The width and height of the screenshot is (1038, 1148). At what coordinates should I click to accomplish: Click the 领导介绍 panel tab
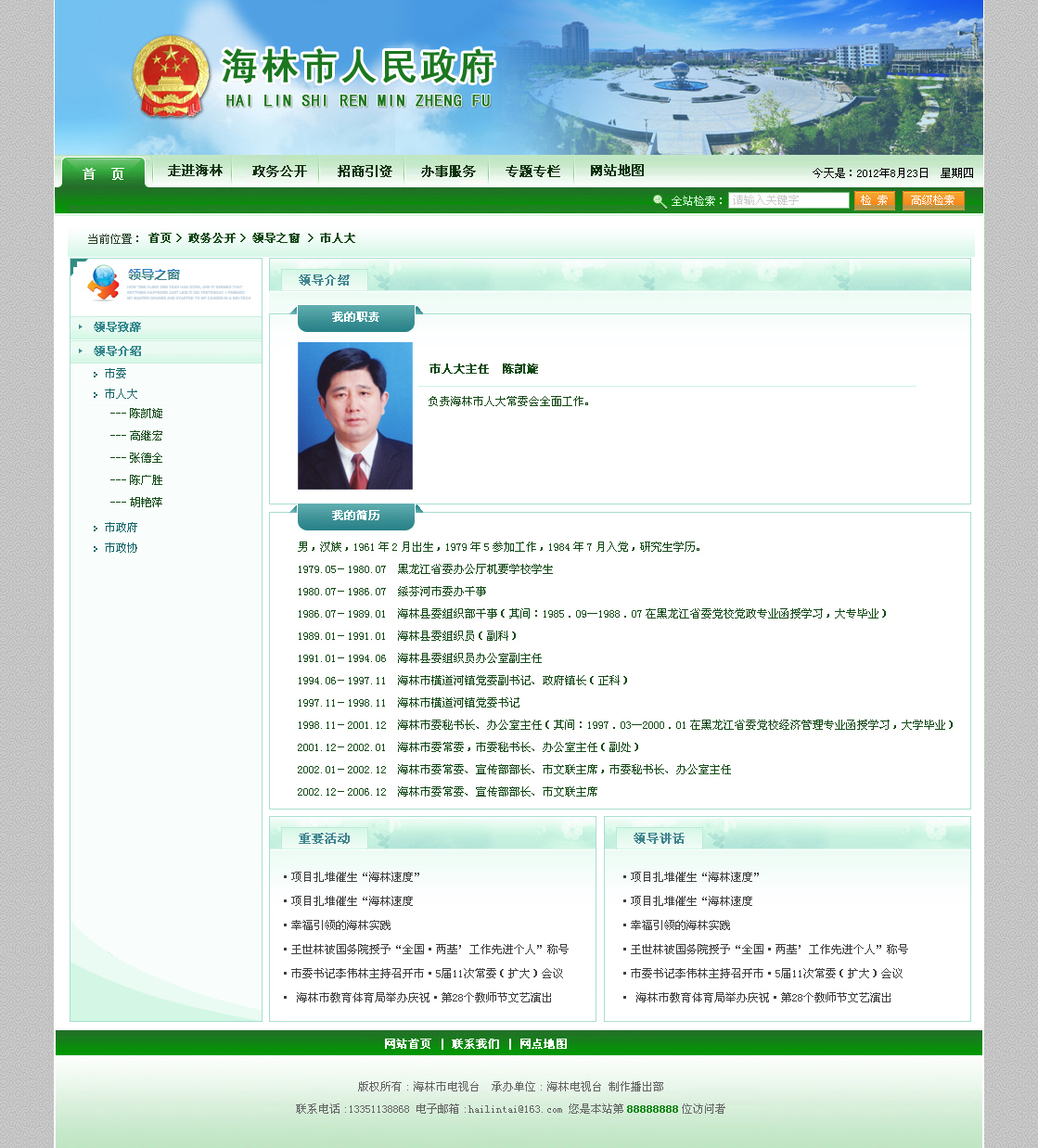click(x=324, y=280)
